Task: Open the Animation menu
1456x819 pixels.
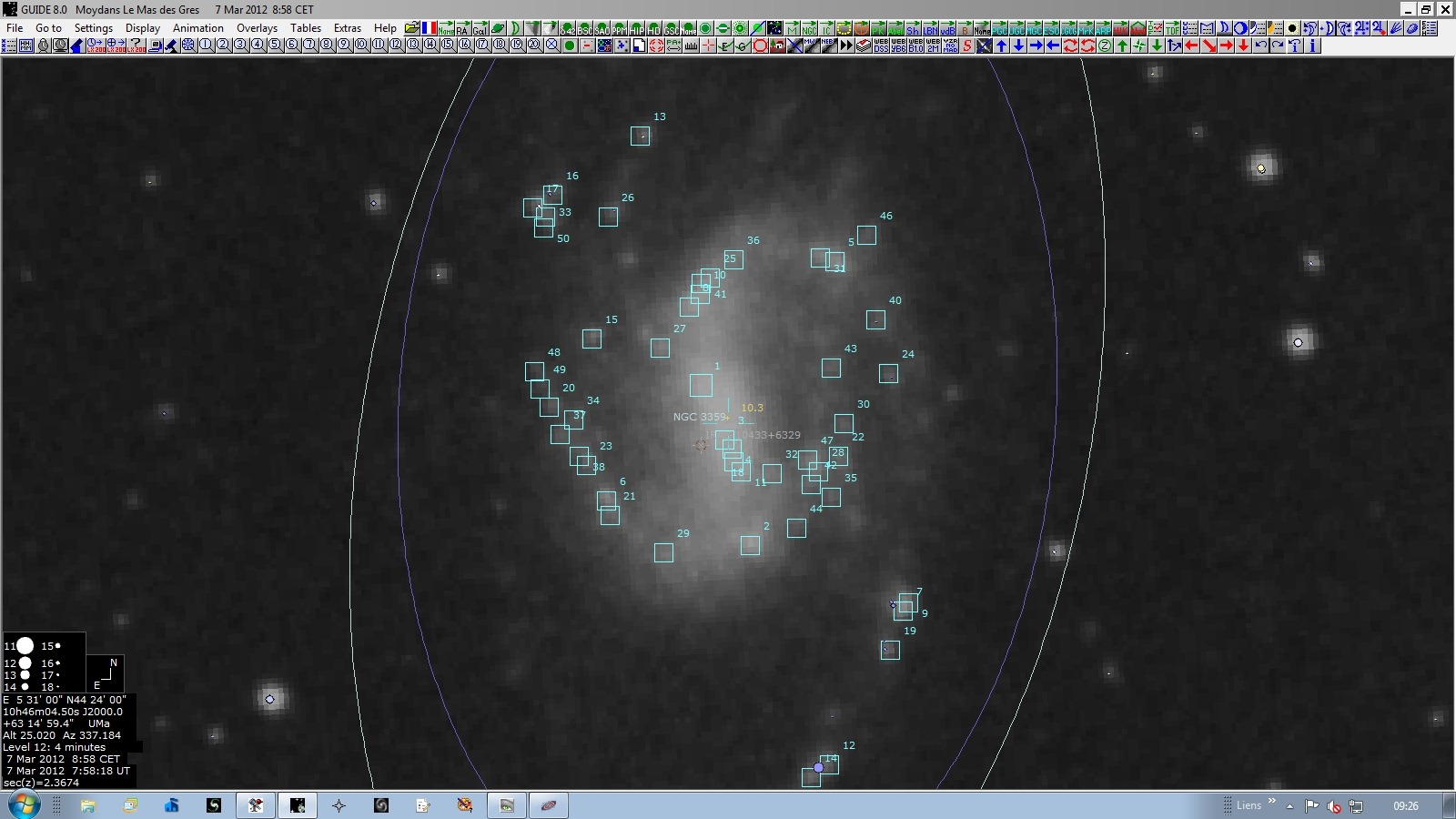Action: 198,28
